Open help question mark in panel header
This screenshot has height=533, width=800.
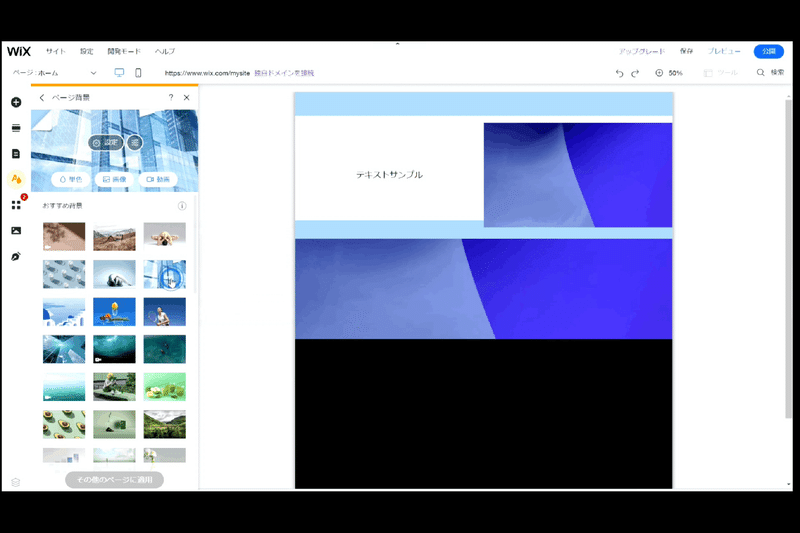point(171,97)
